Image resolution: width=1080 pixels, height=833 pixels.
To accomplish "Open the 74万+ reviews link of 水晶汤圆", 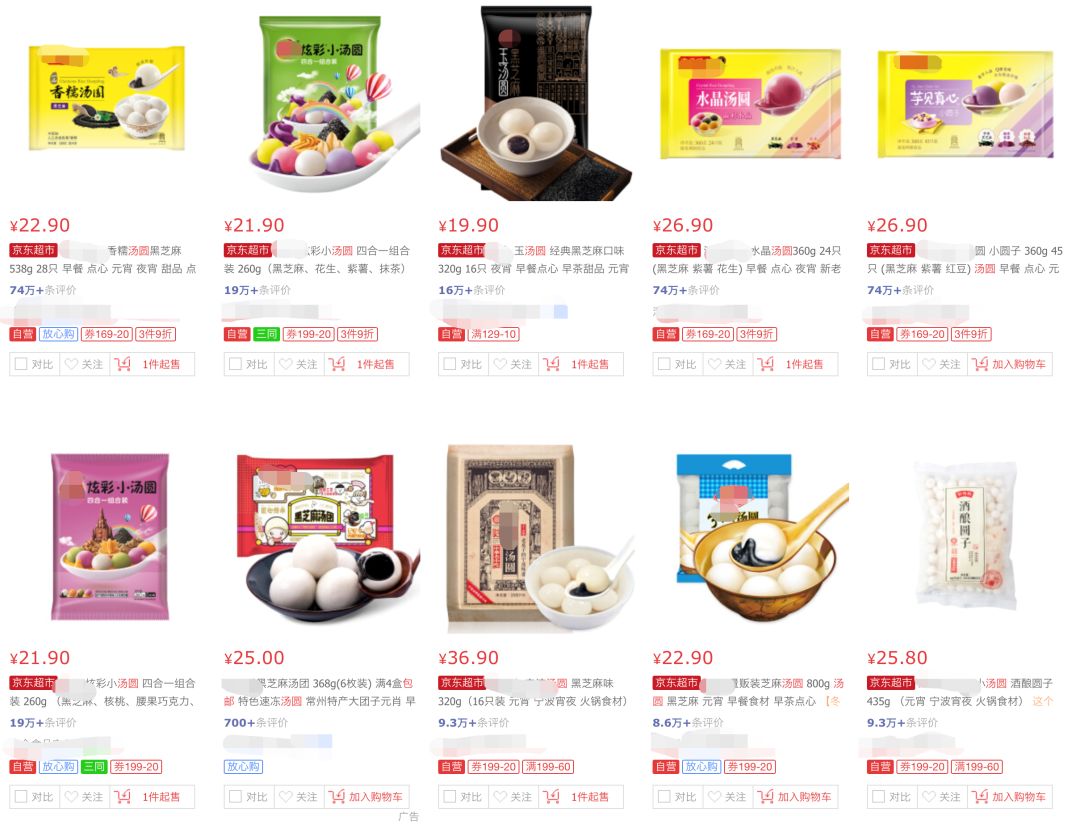I will (686, 290).
